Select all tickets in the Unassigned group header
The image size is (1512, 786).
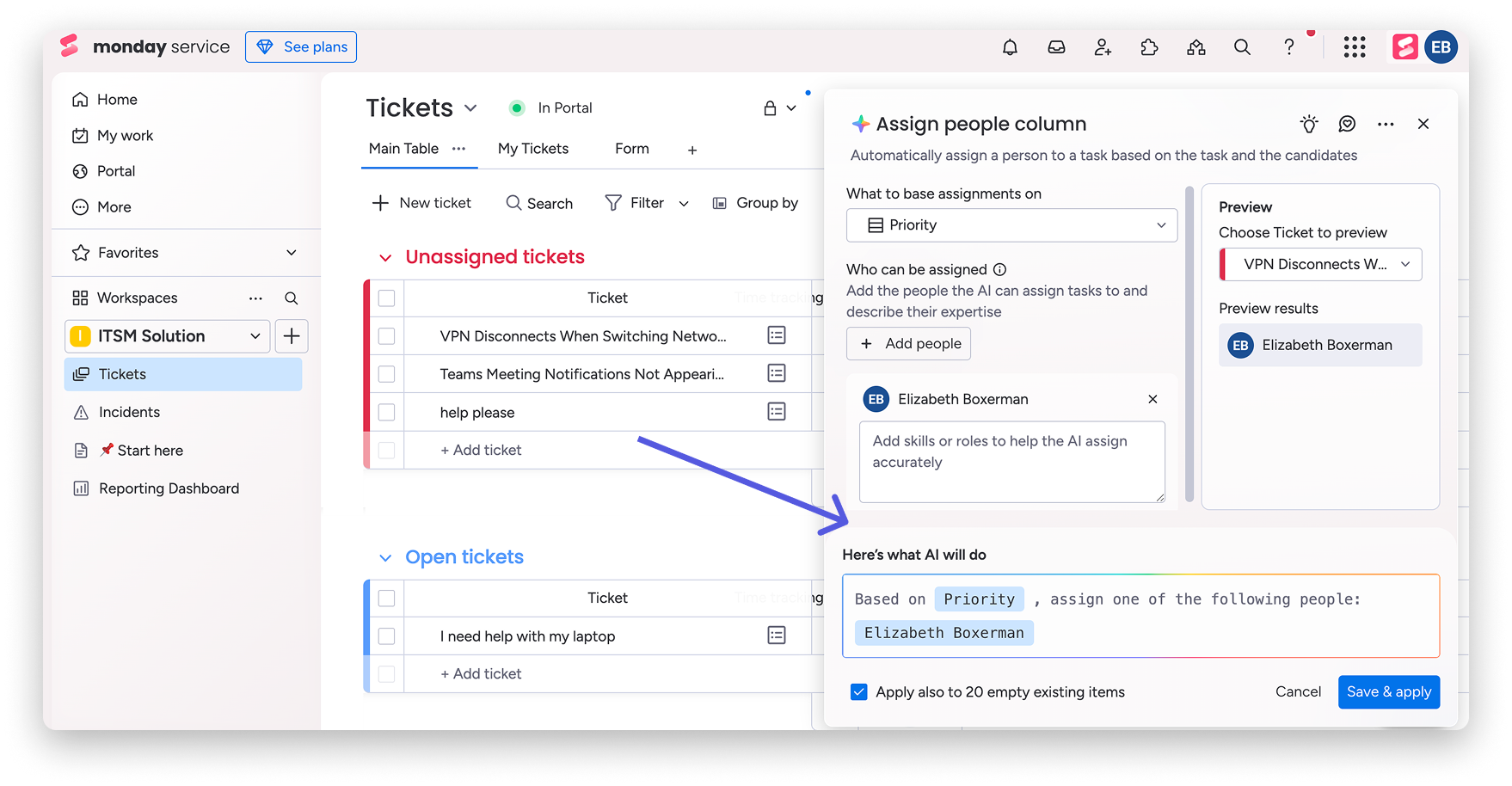(386, 298)
